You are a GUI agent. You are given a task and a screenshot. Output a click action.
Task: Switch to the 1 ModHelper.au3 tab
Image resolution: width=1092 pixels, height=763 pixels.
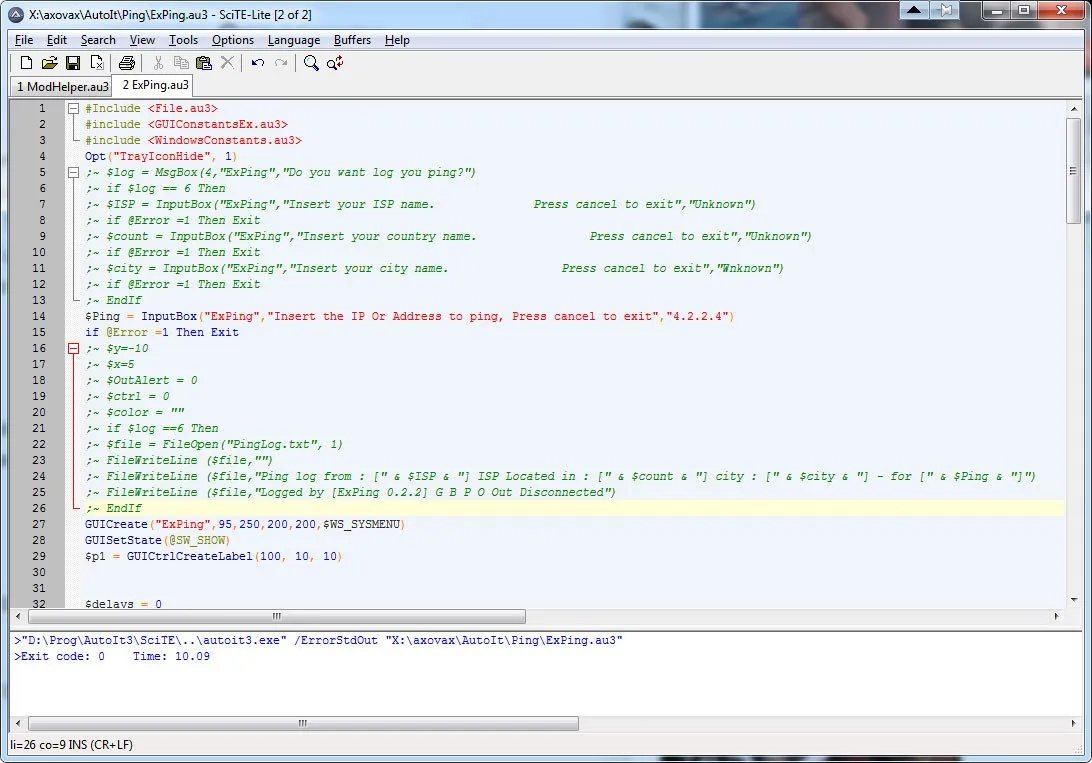tap(62, 86)
